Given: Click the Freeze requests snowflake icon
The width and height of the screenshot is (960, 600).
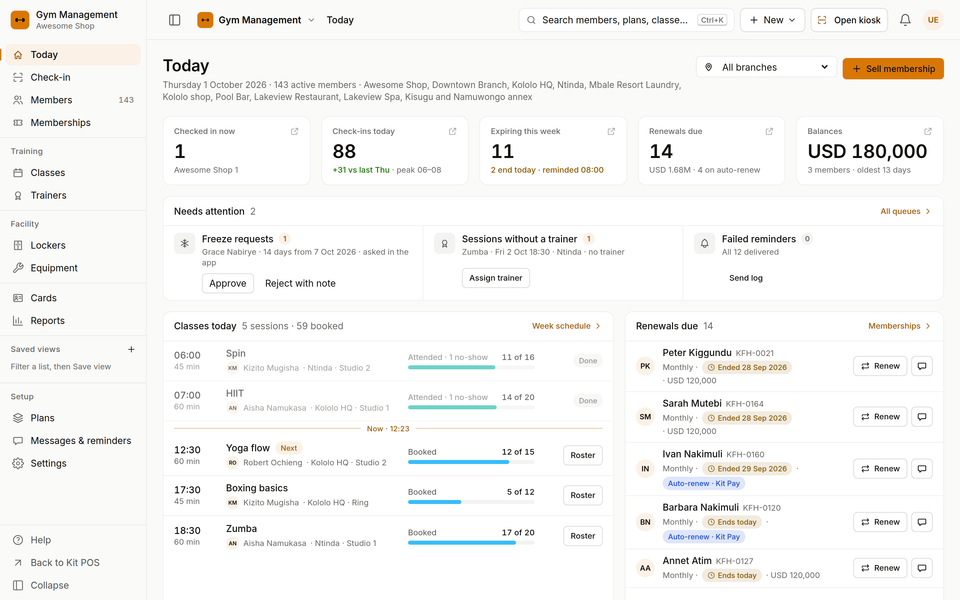Looking at the screenshot, I should (184, 243).
